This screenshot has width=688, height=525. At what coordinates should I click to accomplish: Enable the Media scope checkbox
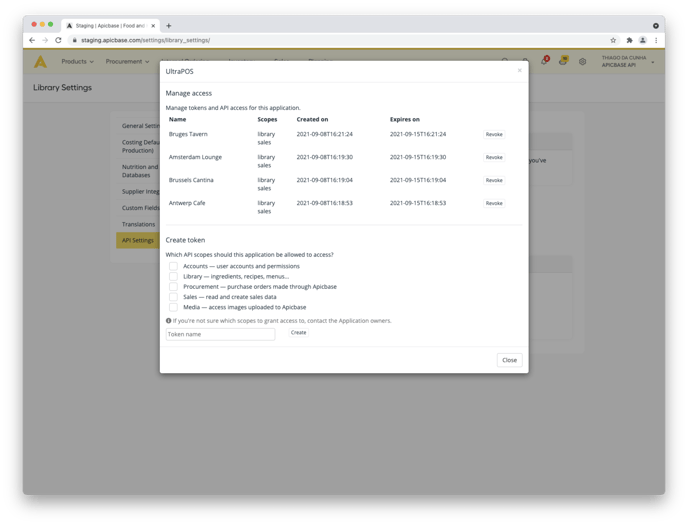click(x=173, y=307)
